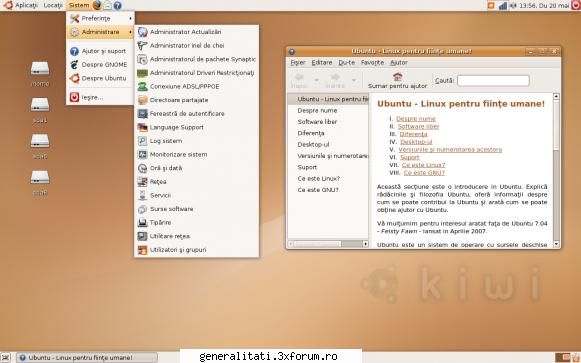Follow the Despre nume link

416,119
